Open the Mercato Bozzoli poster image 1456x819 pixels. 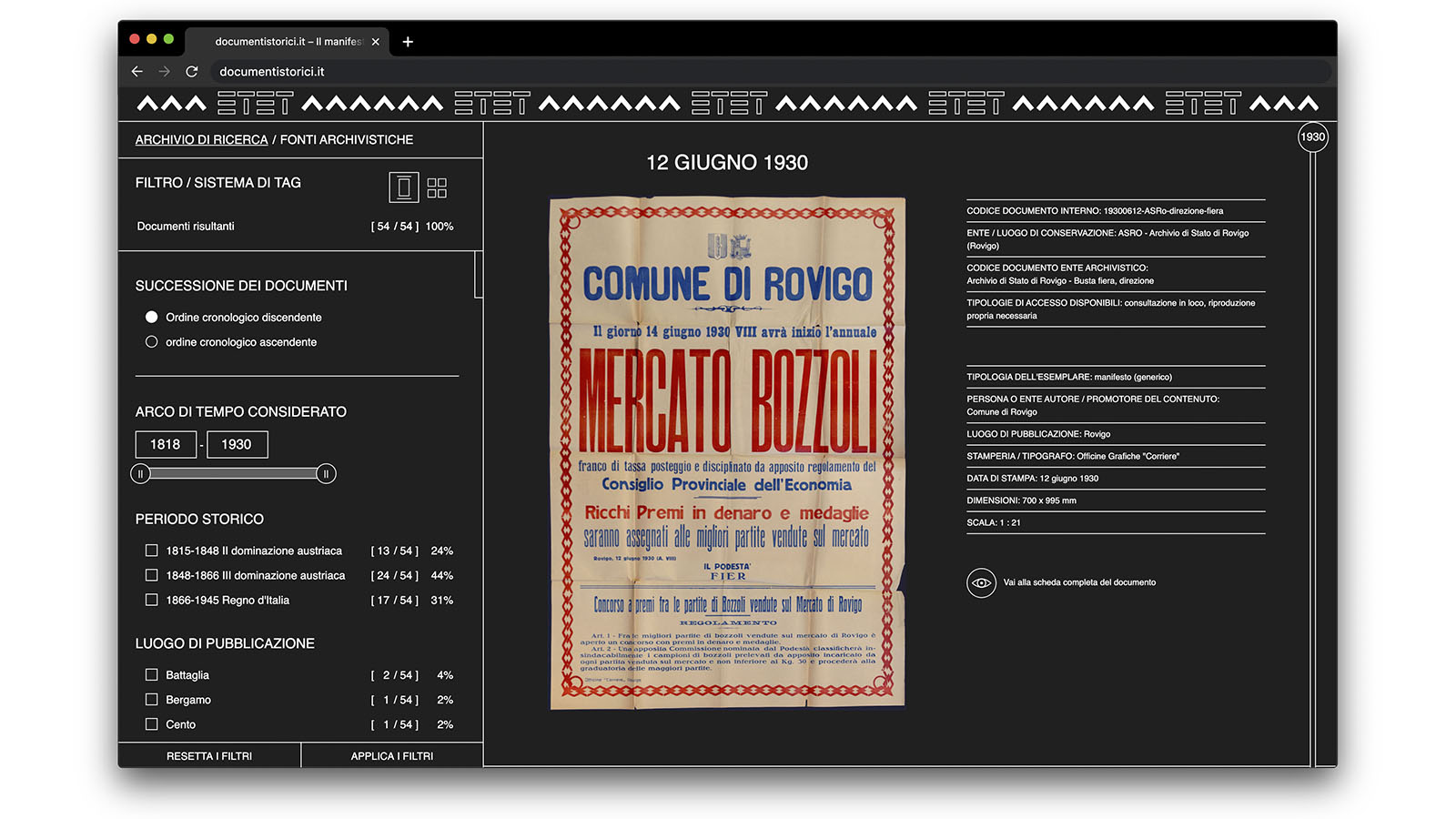click(727, 452)
